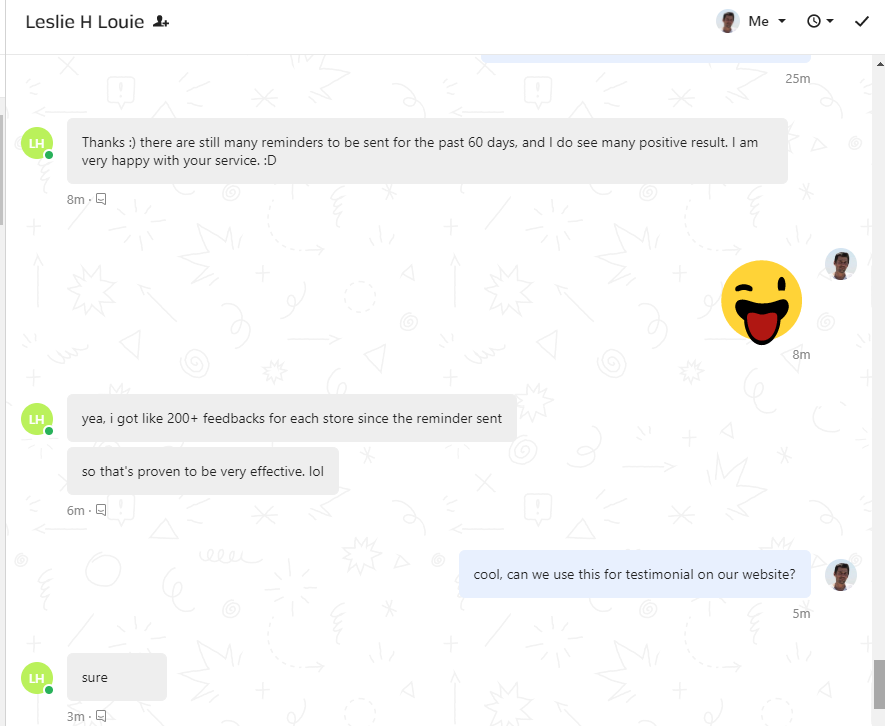This screenshot has width=885, height=726.
Task: Click the agent avatar beside testimonial message
Action: tap(840, 575)
